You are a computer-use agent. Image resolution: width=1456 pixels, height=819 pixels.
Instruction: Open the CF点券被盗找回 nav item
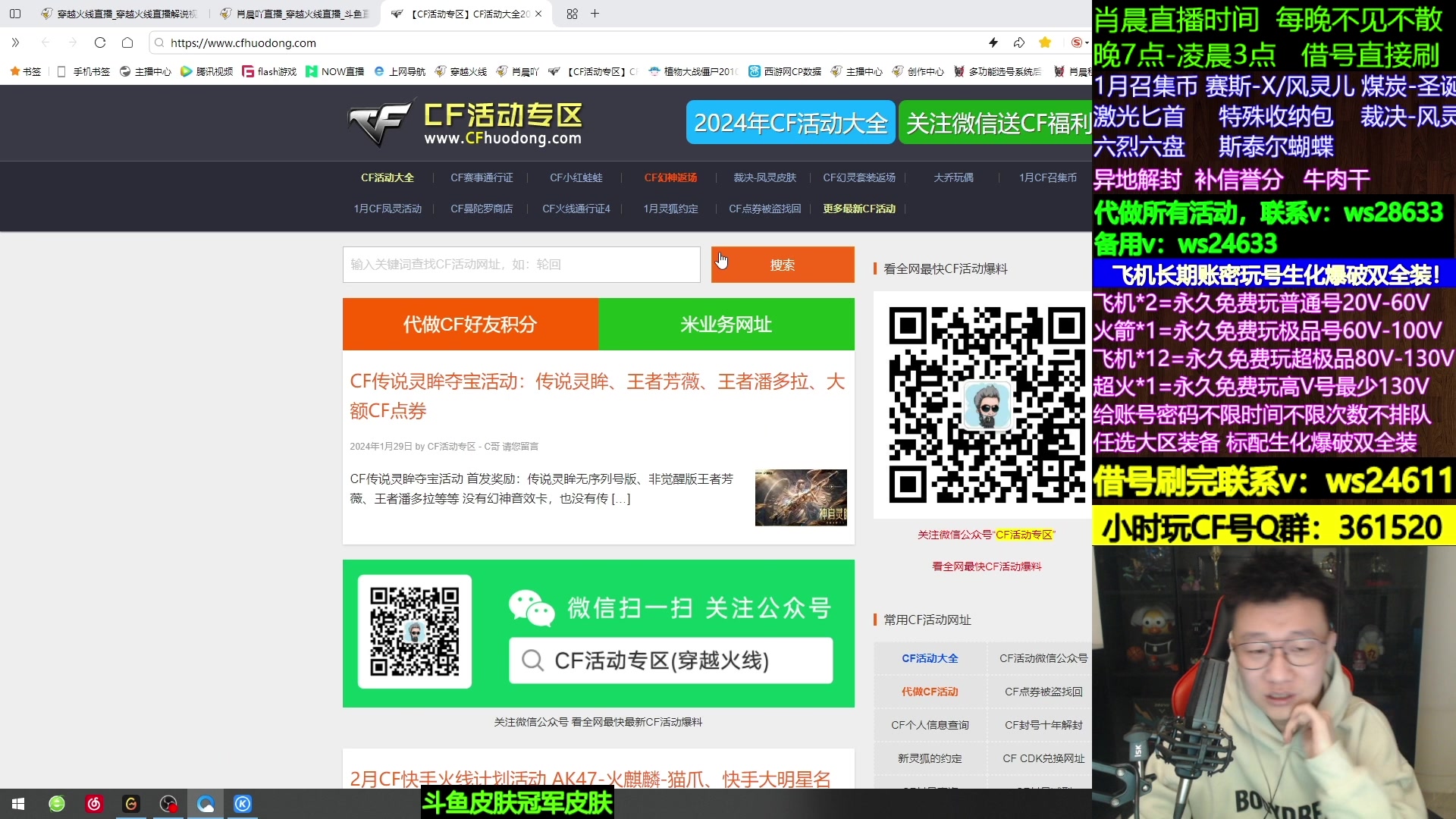pos(764,209)
